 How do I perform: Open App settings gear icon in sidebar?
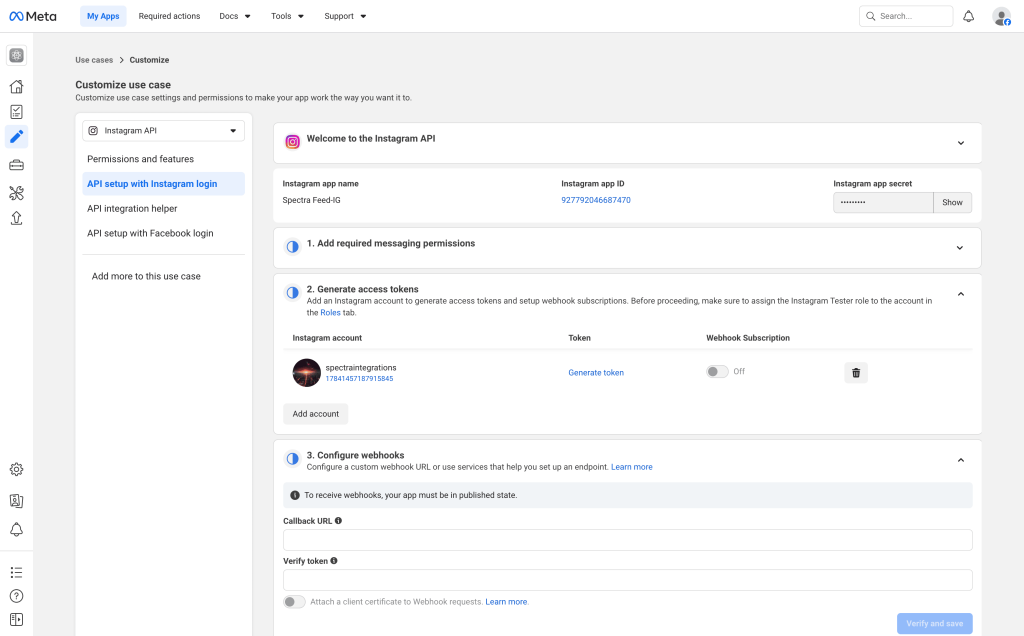16,469
